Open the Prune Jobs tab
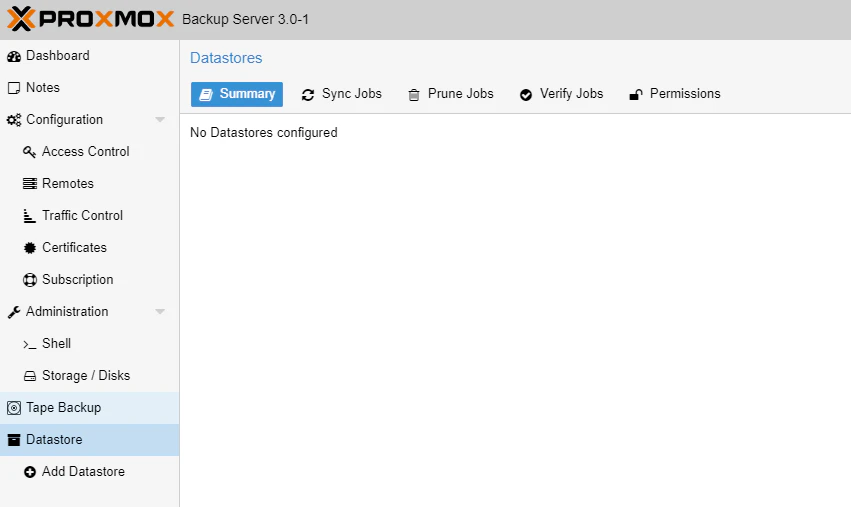851x507 pixels. pos(450,94)
